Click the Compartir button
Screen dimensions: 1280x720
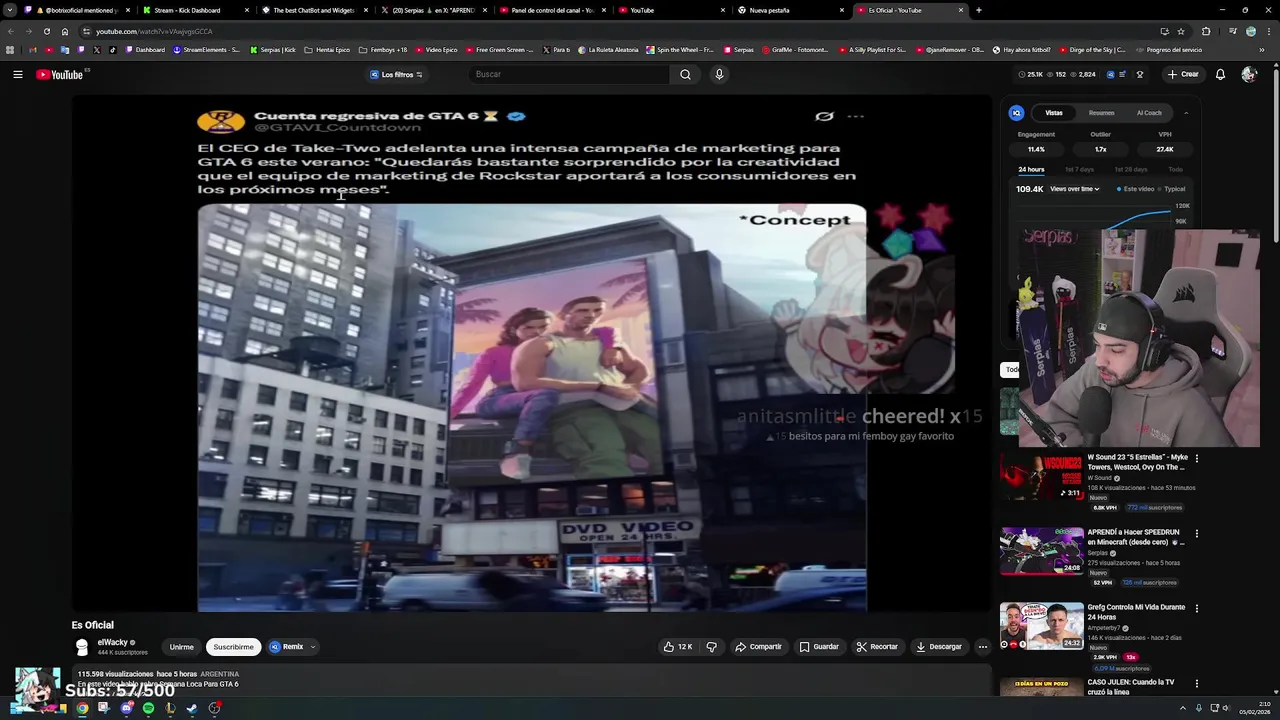(758, 647)
